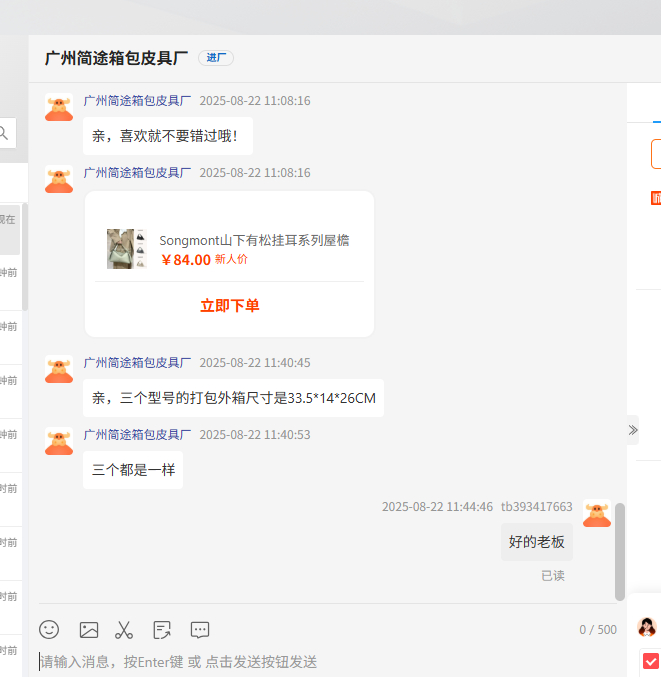Click the 好的老板 sent message bubble

click(537, 542)
